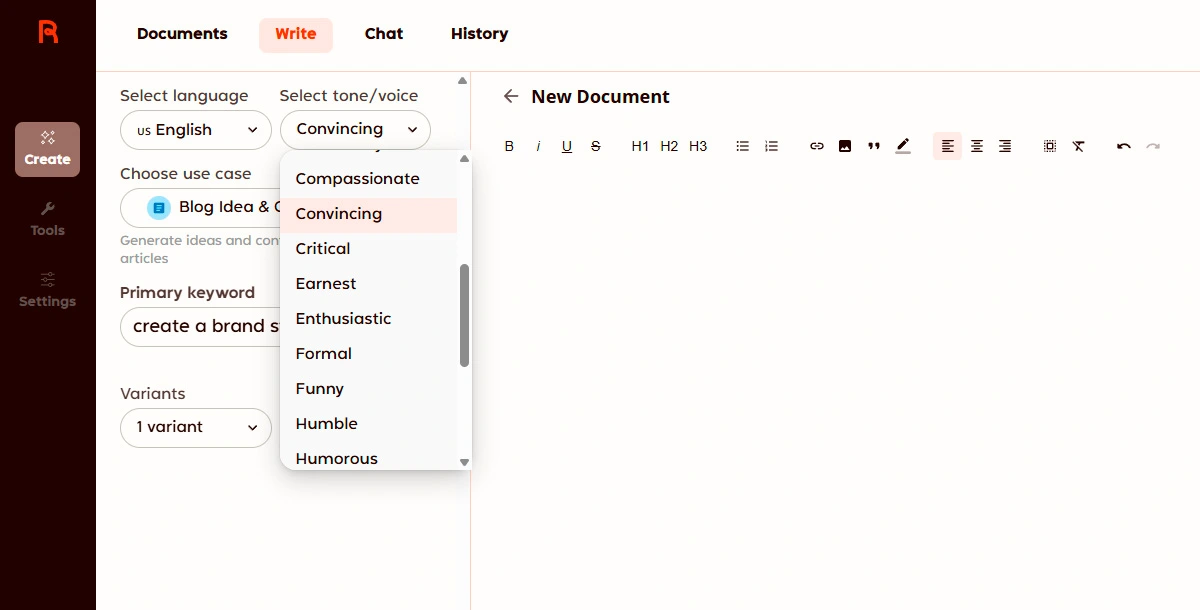Switch to the Chat tab
The height and width of the screenshot is (610, 1200).
tap(384, 34)
